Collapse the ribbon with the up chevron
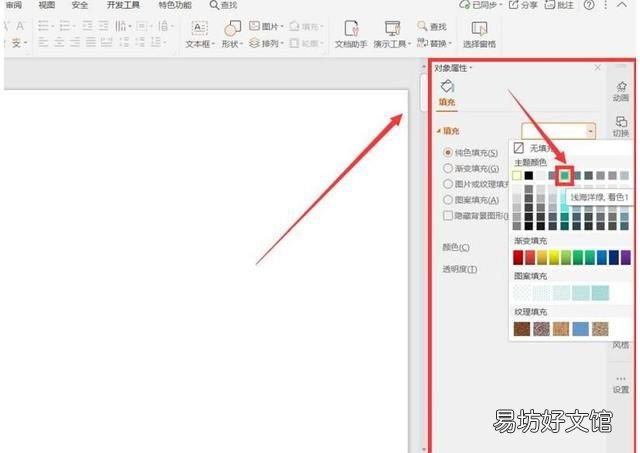The width and height of the screenshot is (640, 453). [622, 5]
